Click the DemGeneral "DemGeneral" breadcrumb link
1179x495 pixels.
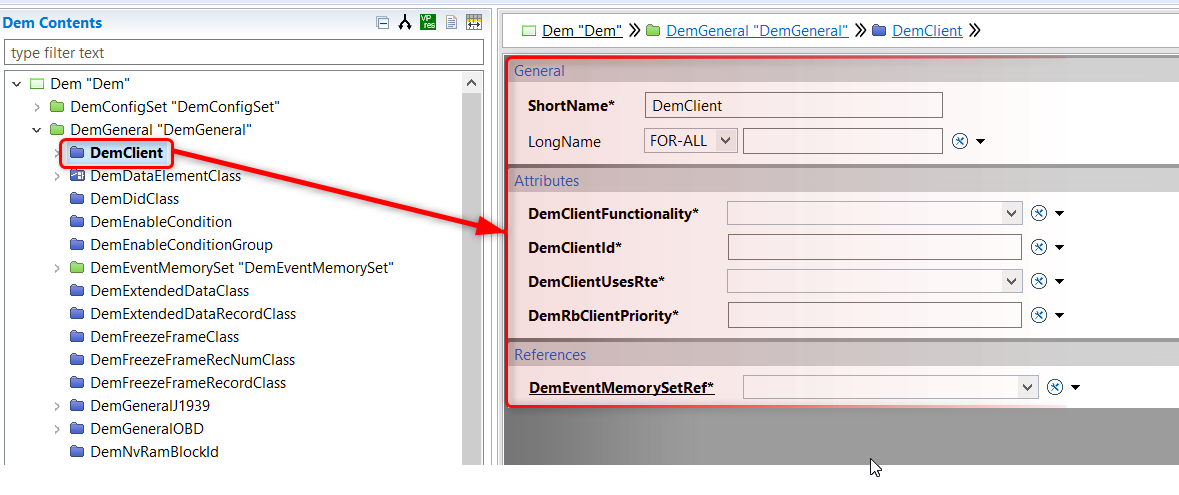click(757, 31)
